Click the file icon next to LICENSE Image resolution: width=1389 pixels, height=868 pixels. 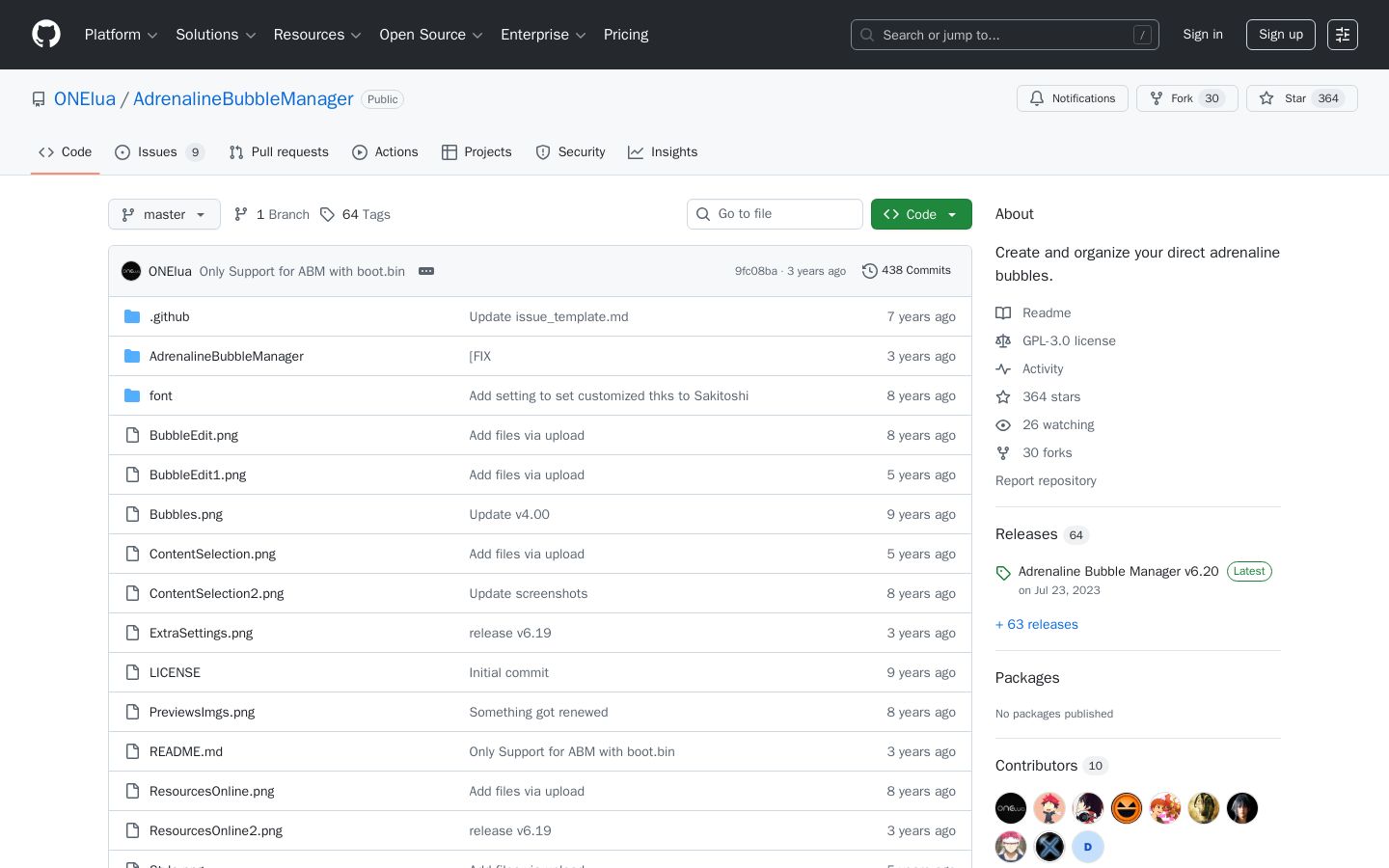click(132, 672)
